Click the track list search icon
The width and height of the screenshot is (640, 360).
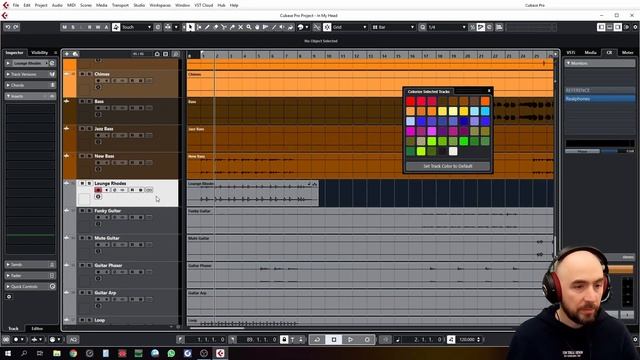tap(176, 54)
